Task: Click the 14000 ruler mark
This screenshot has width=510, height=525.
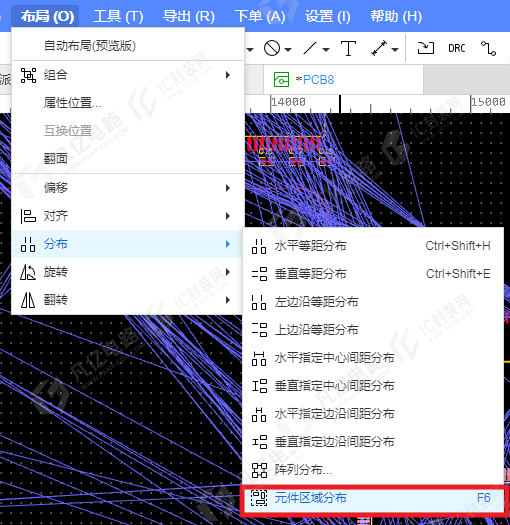Action: (288, 101)
